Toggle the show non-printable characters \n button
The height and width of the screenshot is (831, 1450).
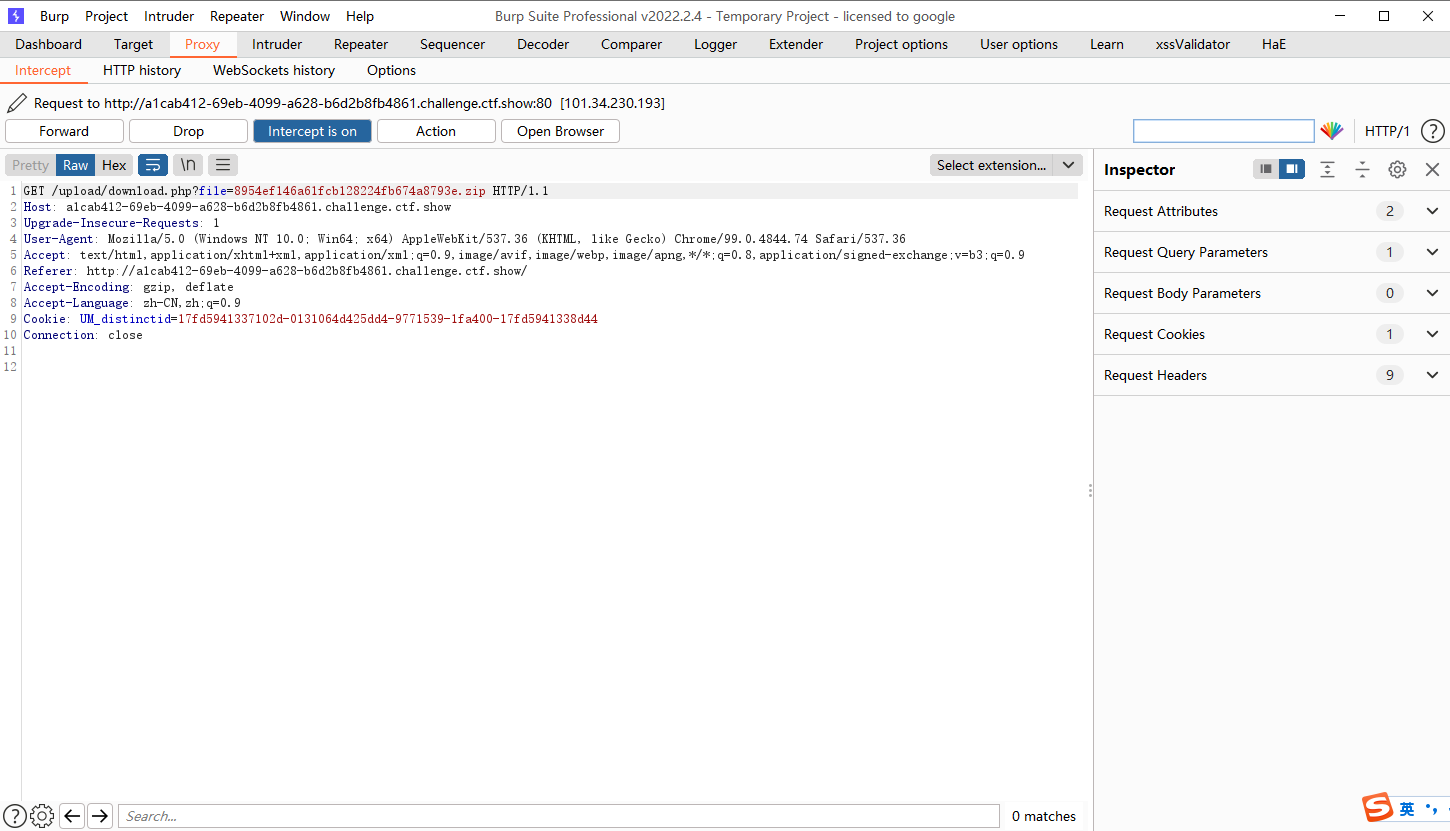point(188,165)
